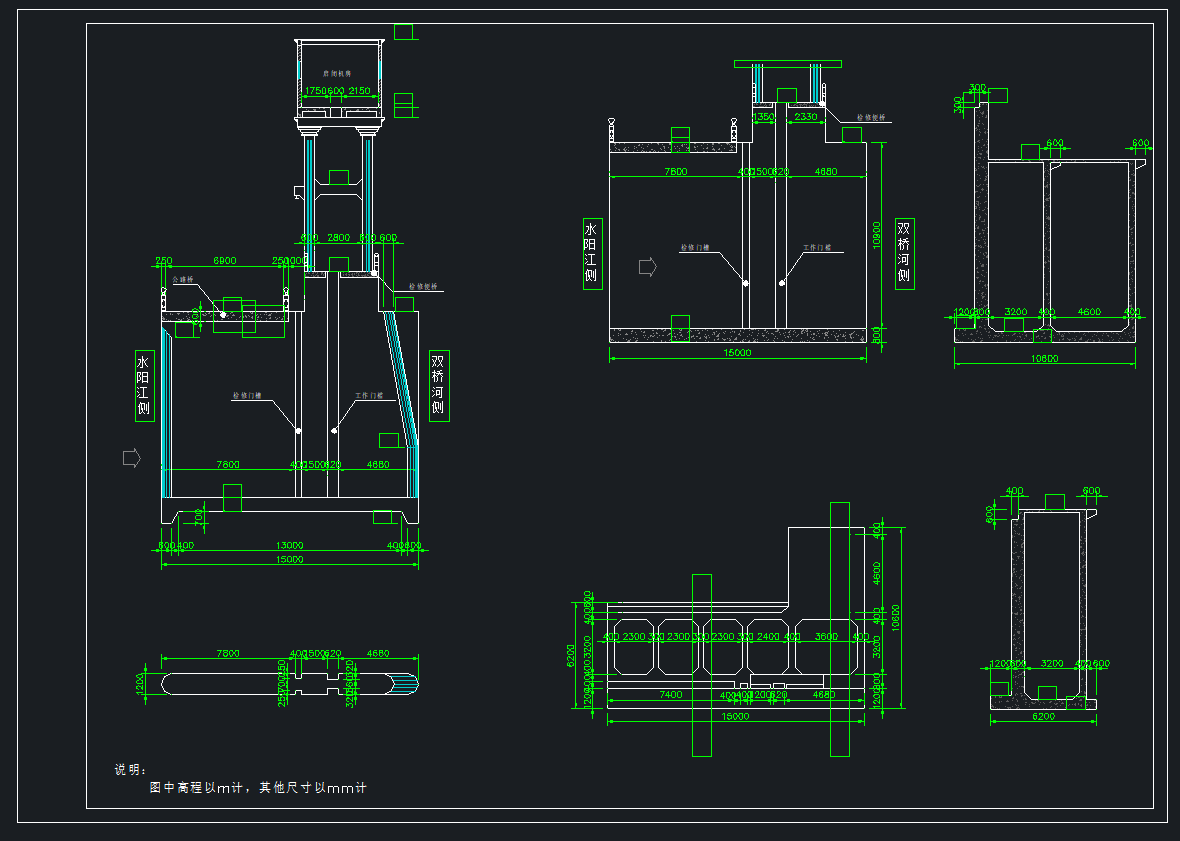Select the 2400 cell width in the plan

click(768, 636)
